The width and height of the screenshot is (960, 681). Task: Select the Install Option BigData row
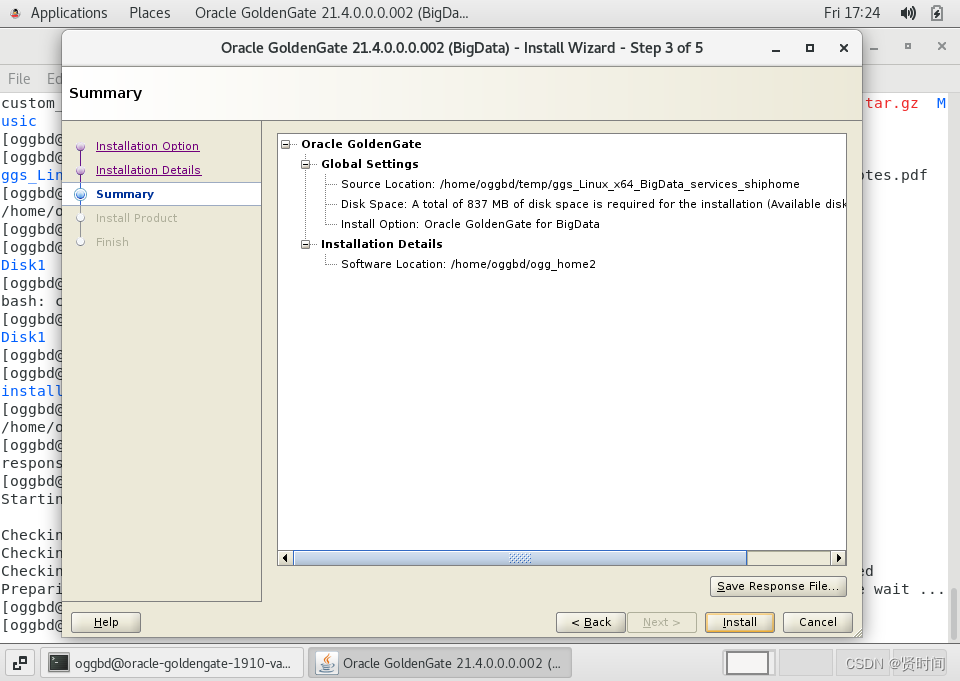coord(470,224)
